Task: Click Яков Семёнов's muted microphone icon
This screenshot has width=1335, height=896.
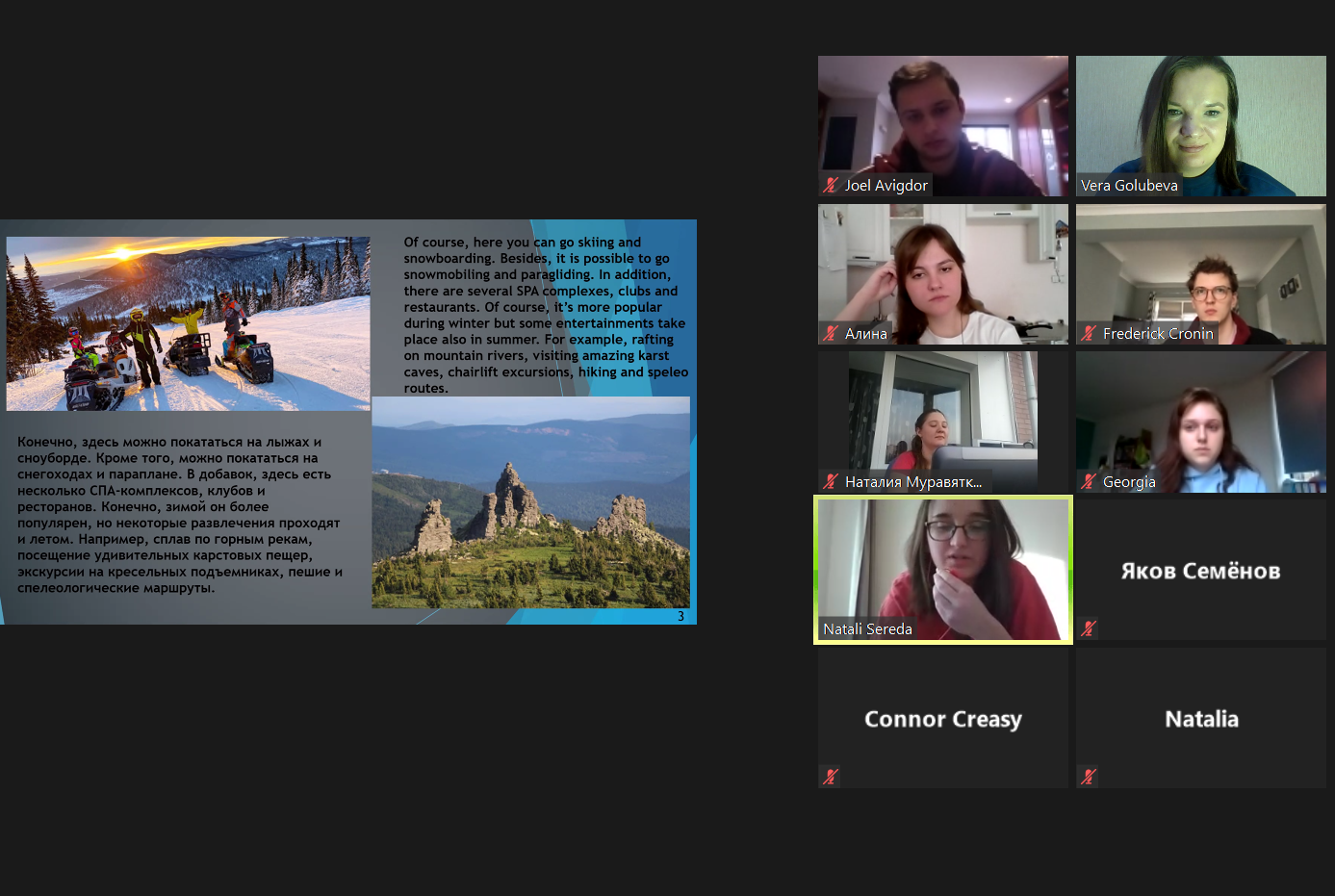Action: (1089, 628)
